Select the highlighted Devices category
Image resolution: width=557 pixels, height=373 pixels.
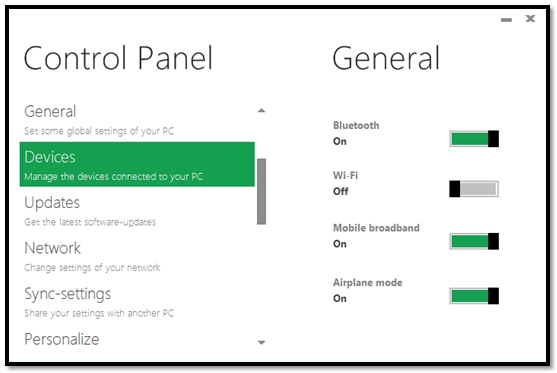coord(137,164)
